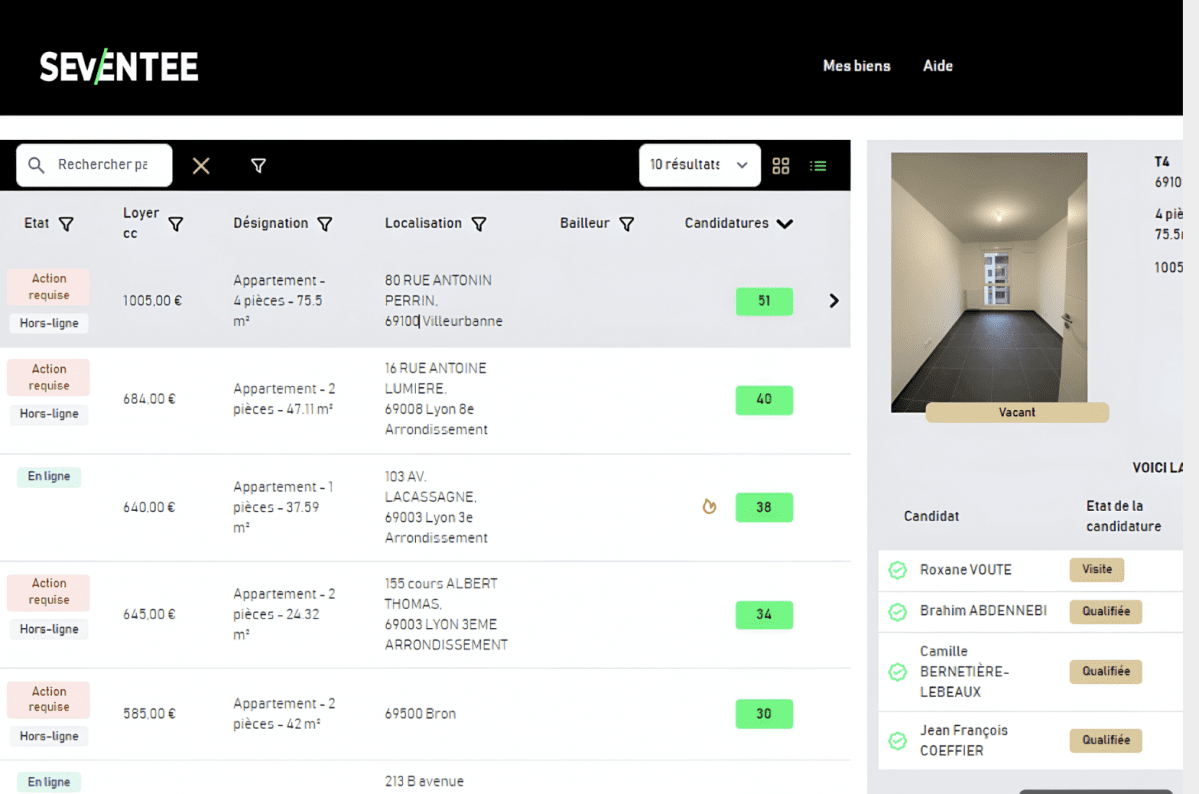Filter by Loyer cc funnel icon
Image resolution: width=1199 pixels, height=794 pixels.
[176, 224]
